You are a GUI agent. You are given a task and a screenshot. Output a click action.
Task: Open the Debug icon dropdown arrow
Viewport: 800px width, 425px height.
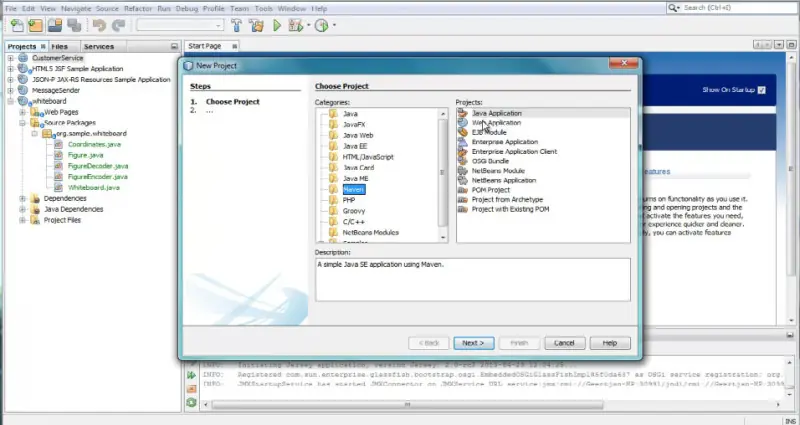(x=308, y=25)
